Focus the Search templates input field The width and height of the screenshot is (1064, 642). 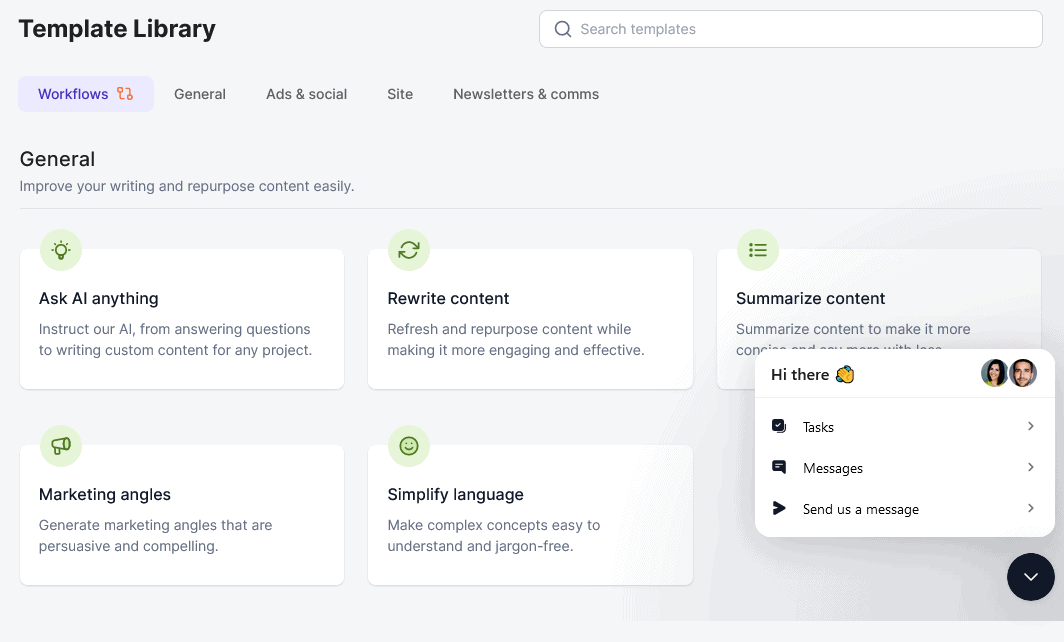pos(800,29)
